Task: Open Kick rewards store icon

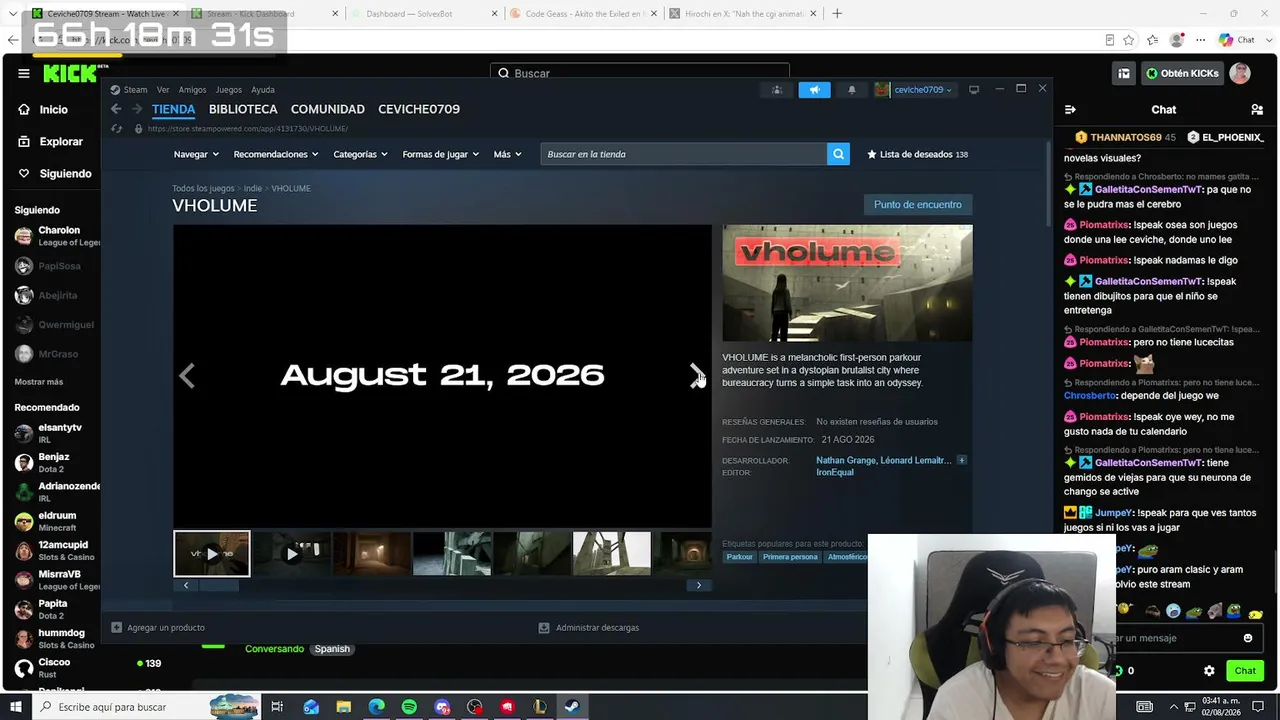Action: tap(1124, 73)
